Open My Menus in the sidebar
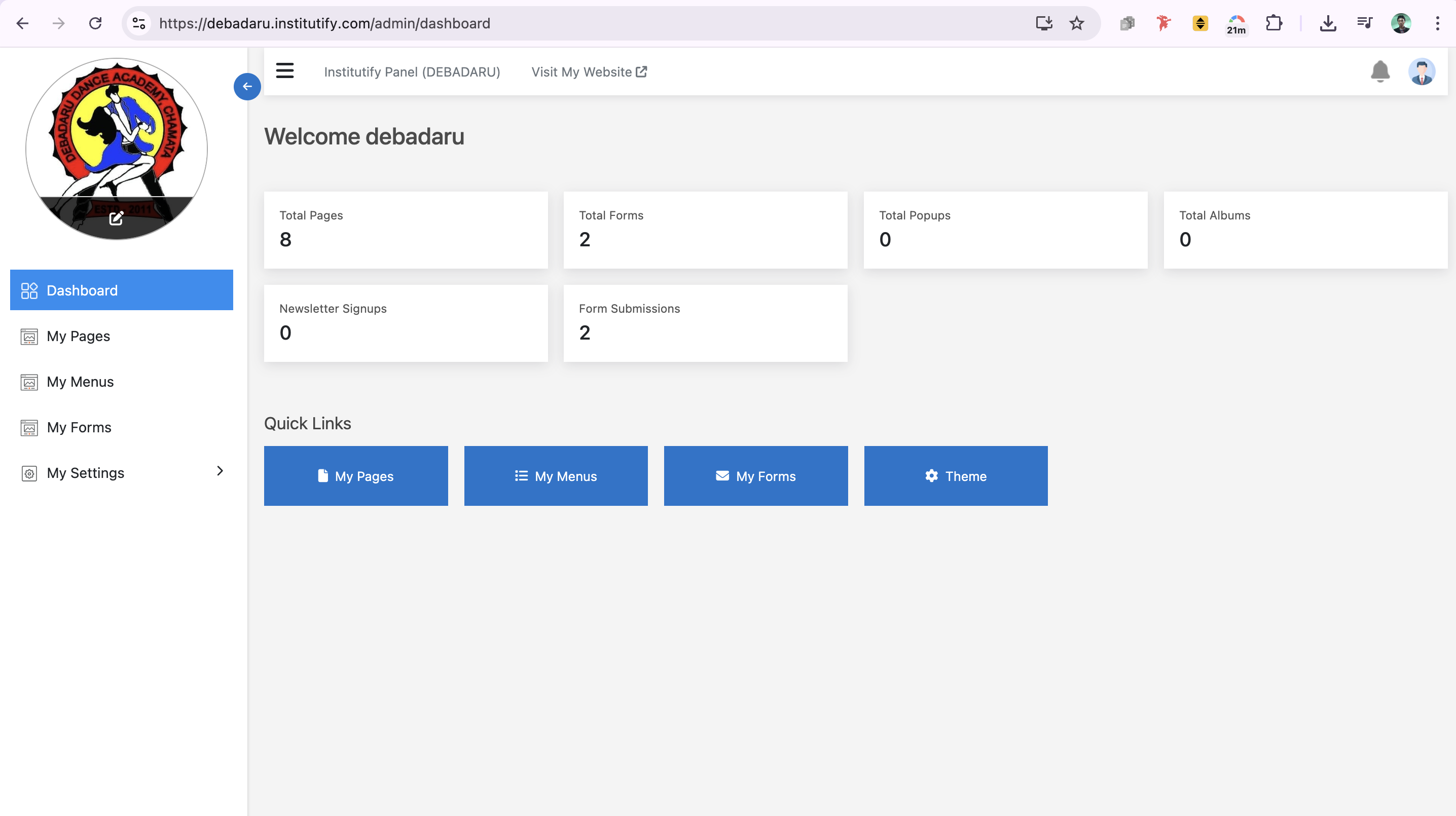1456x816 pixels. pos(80,382)
